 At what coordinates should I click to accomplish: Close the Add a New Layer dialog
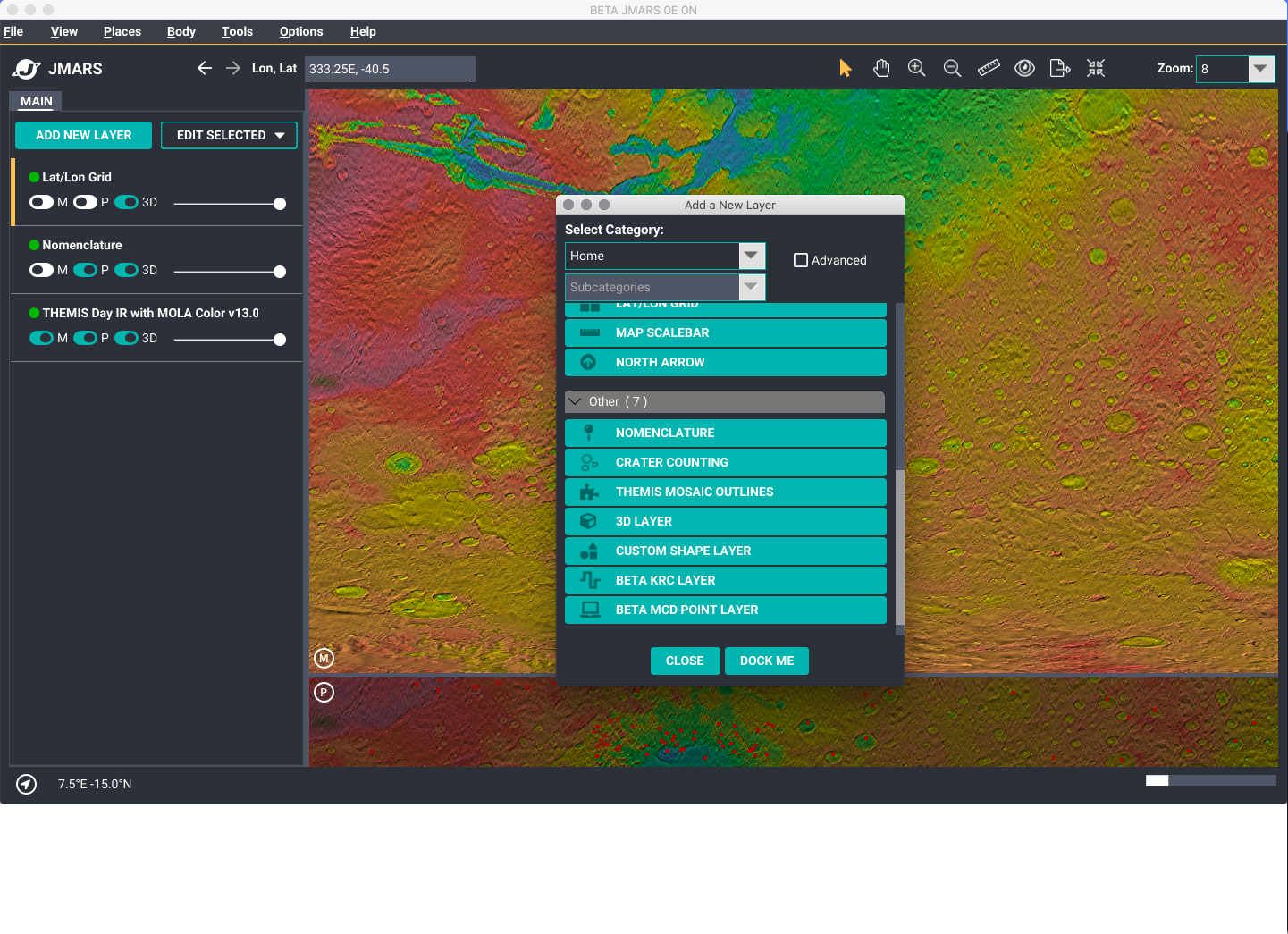(685, 661)
